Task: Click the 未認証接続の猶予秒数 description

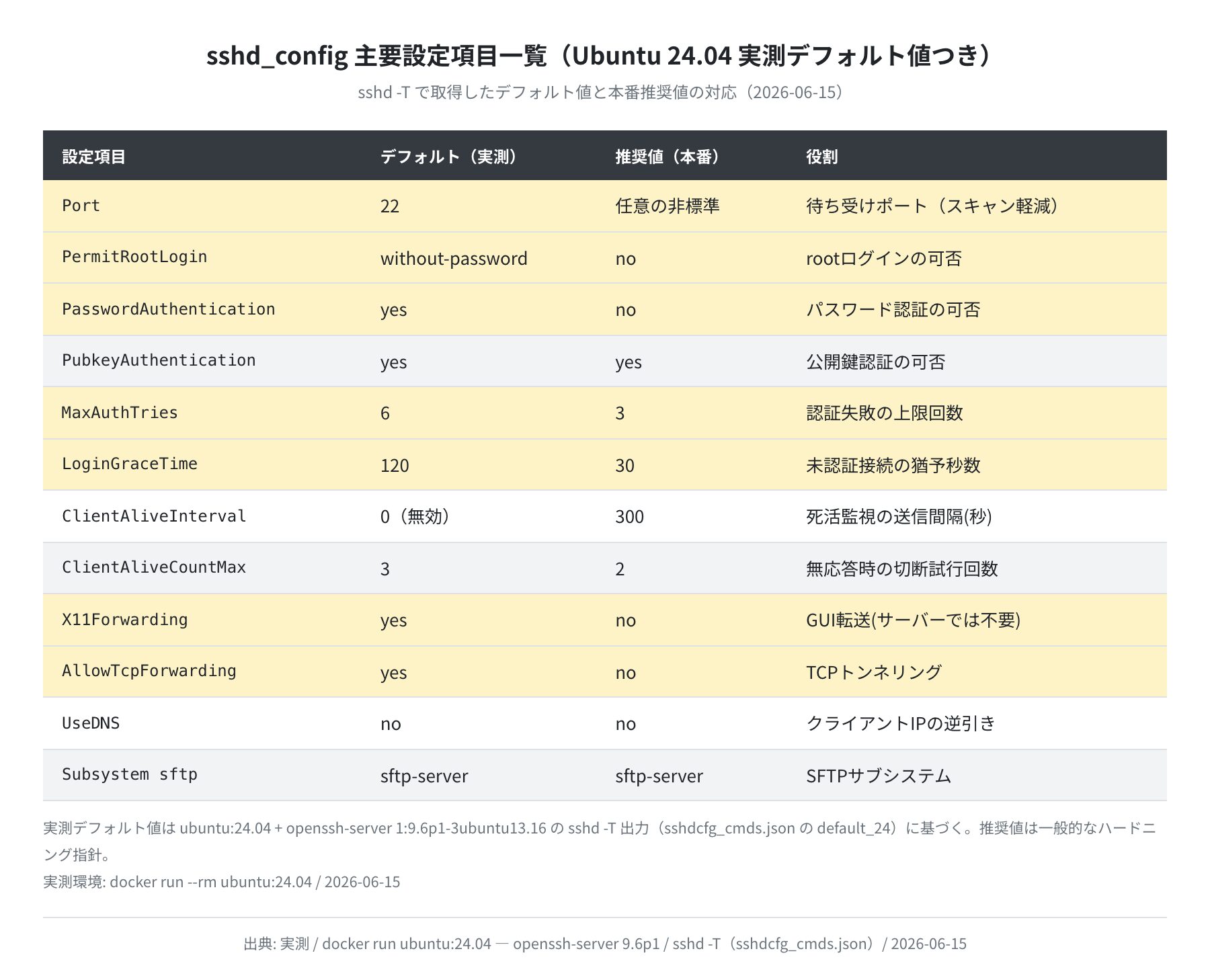Action: click(x=893, y=465)
